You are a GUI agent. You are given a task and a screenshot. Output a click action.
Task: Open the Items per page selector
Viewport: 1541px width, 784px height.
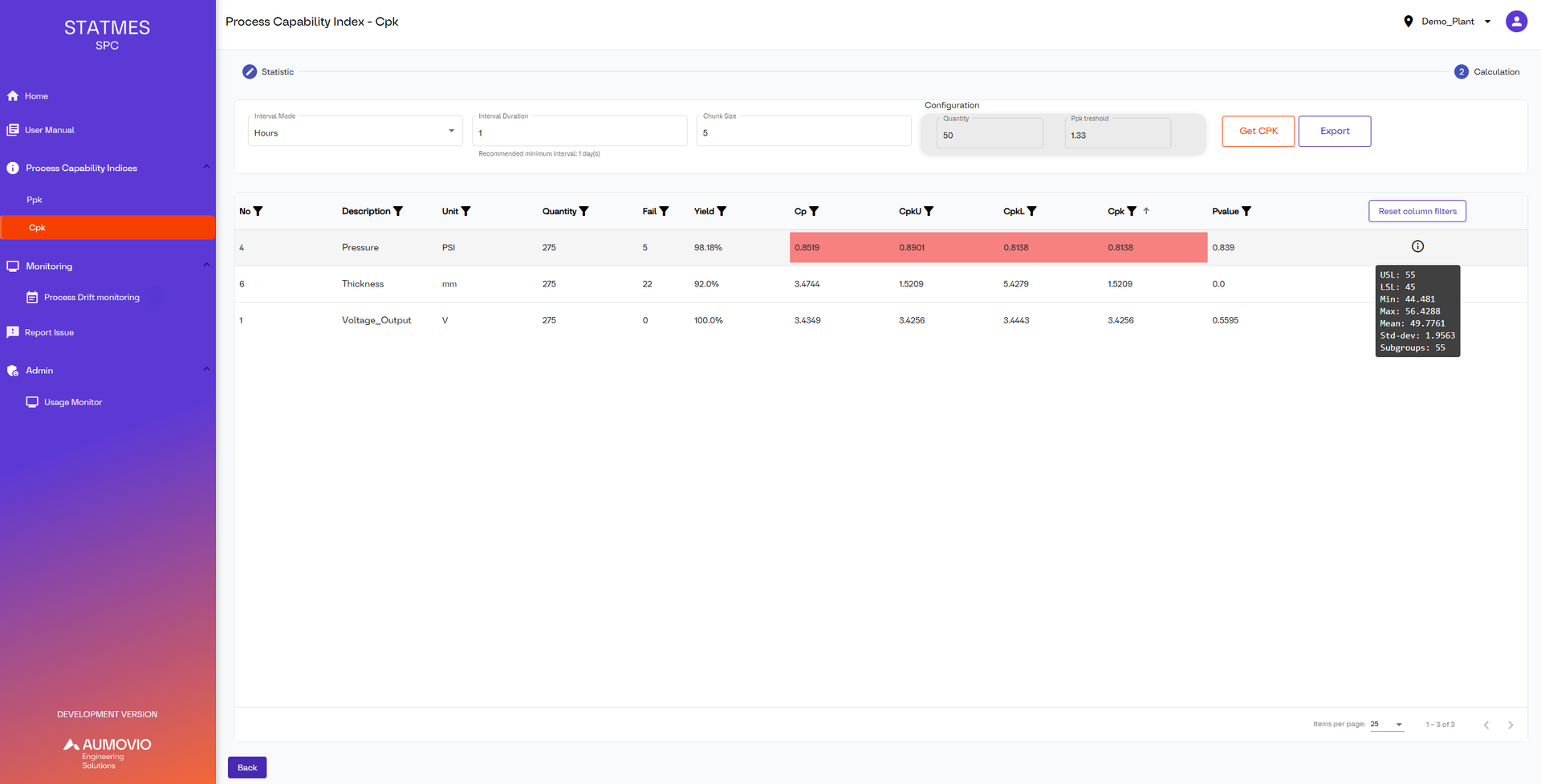pos(1386,724)
